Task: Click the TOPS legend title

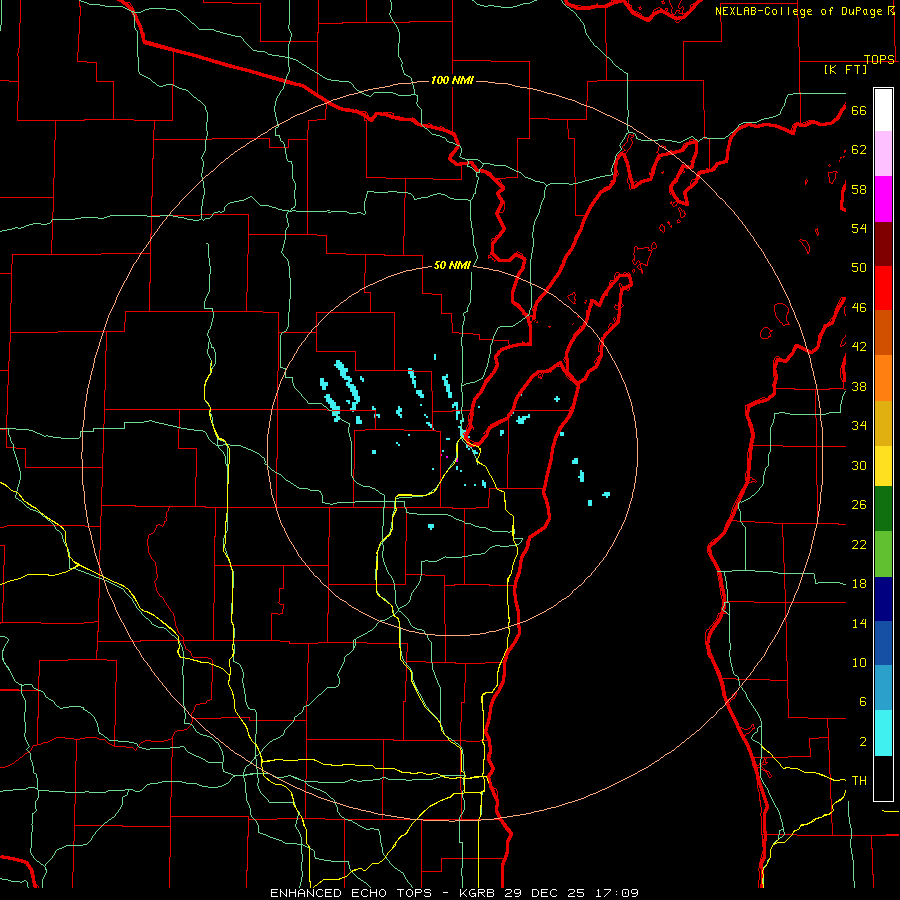Action: [879, 59]
